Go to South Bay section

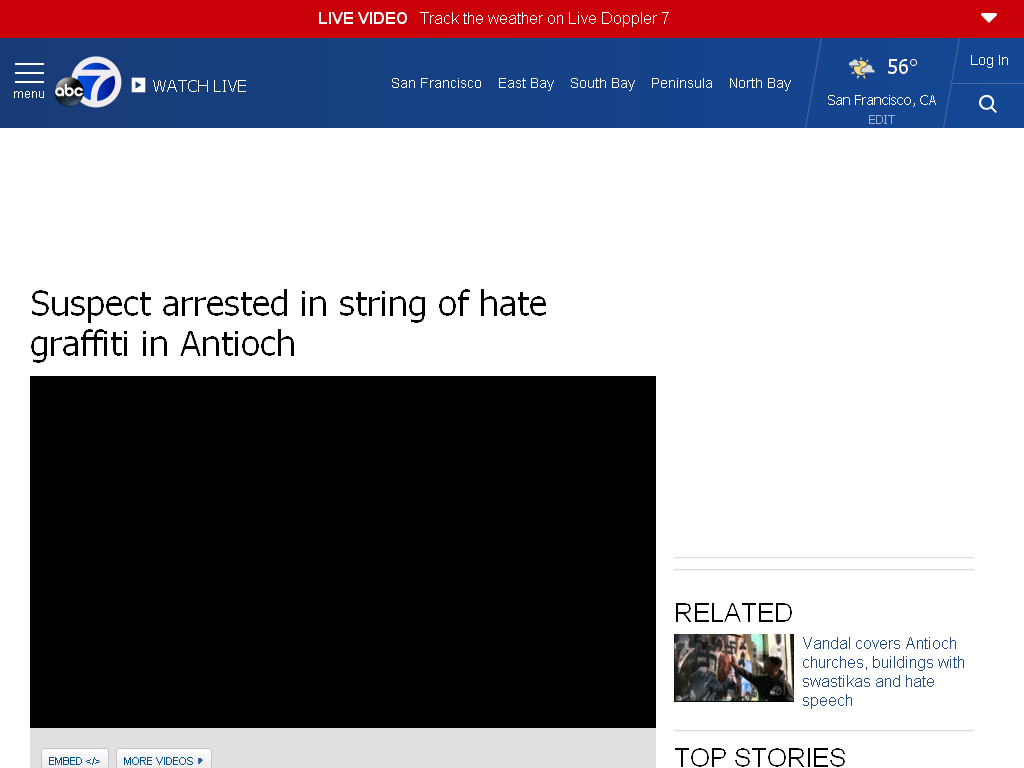point(602,83)
